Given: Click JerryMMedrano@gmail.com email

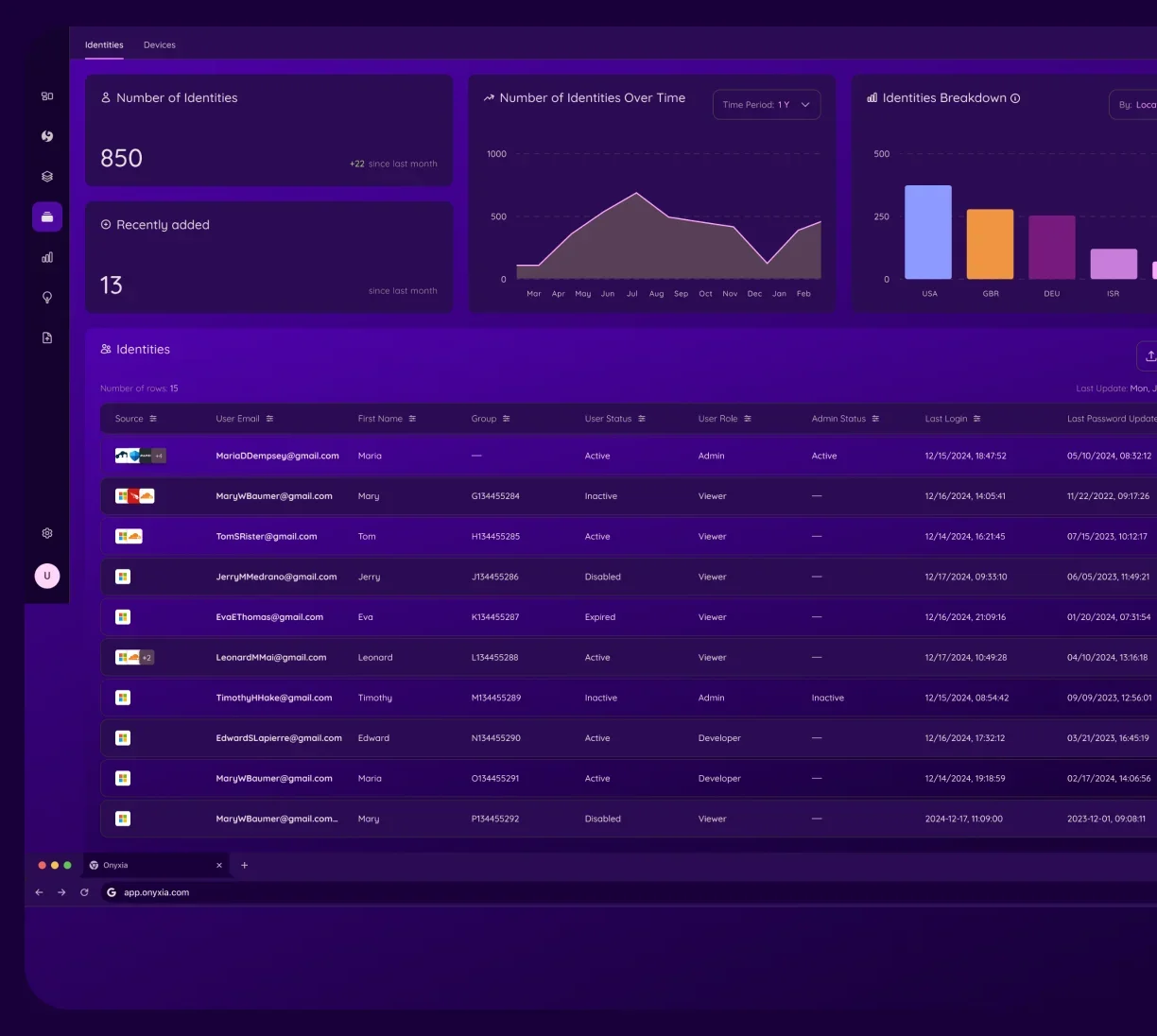Looking at the screenshot, I should pyautogui.click(x=276, y=577).
